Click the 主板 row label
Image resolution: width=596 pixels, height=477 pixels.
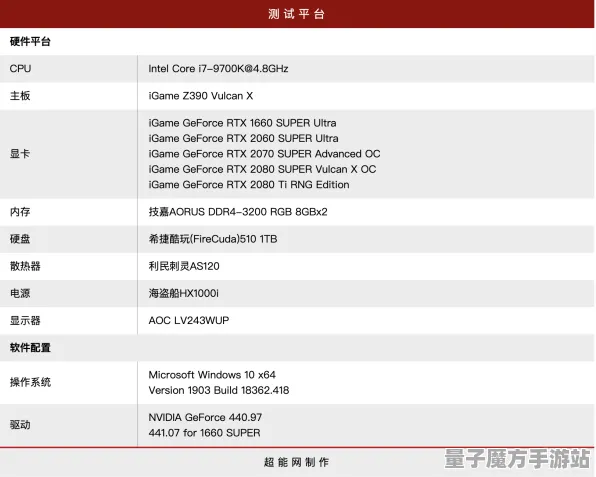[x=20, y=96]
